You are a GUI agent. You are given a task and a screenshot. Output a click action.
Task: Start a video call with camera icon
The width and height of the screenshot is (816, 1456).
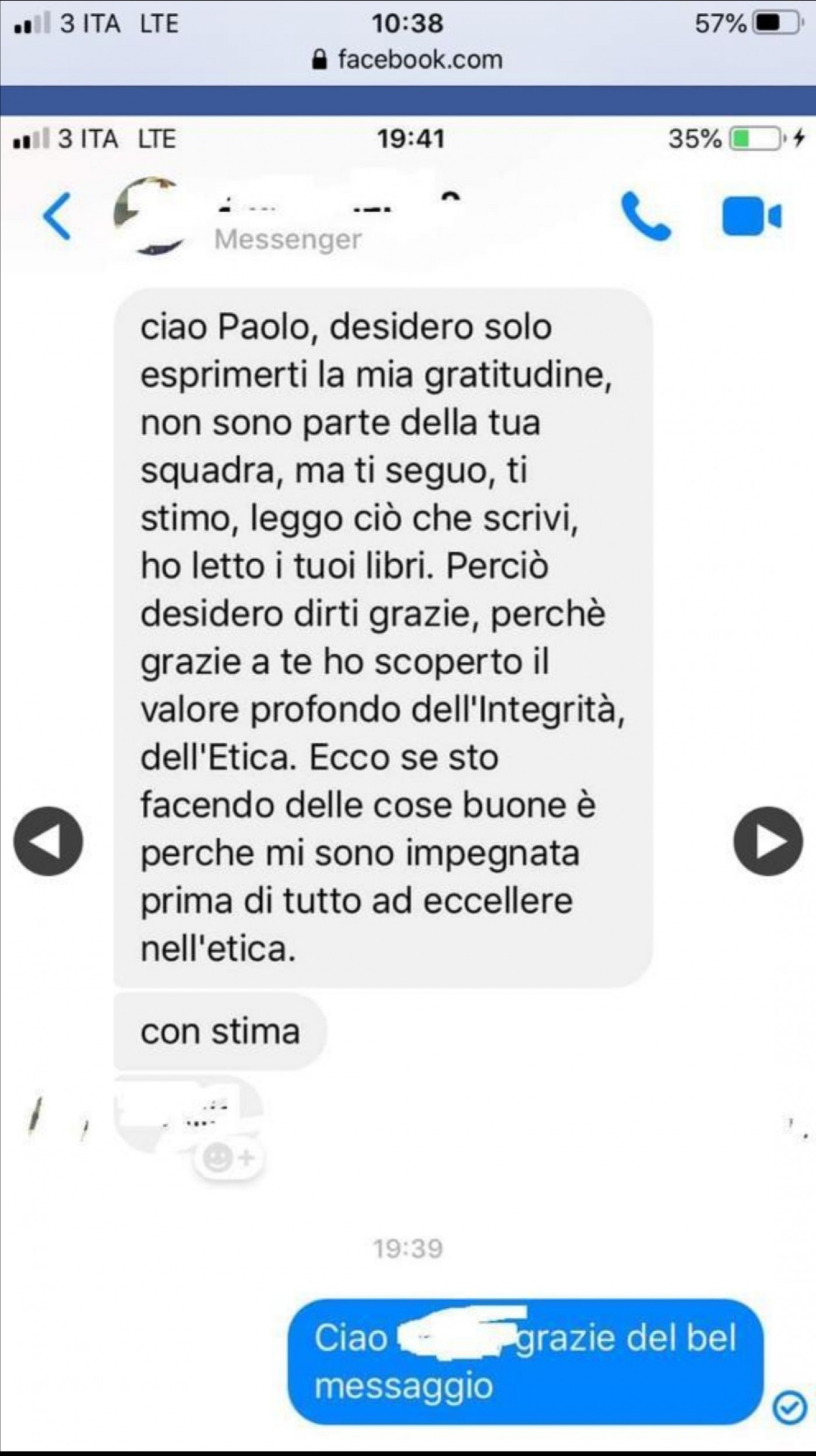[751, 216]
